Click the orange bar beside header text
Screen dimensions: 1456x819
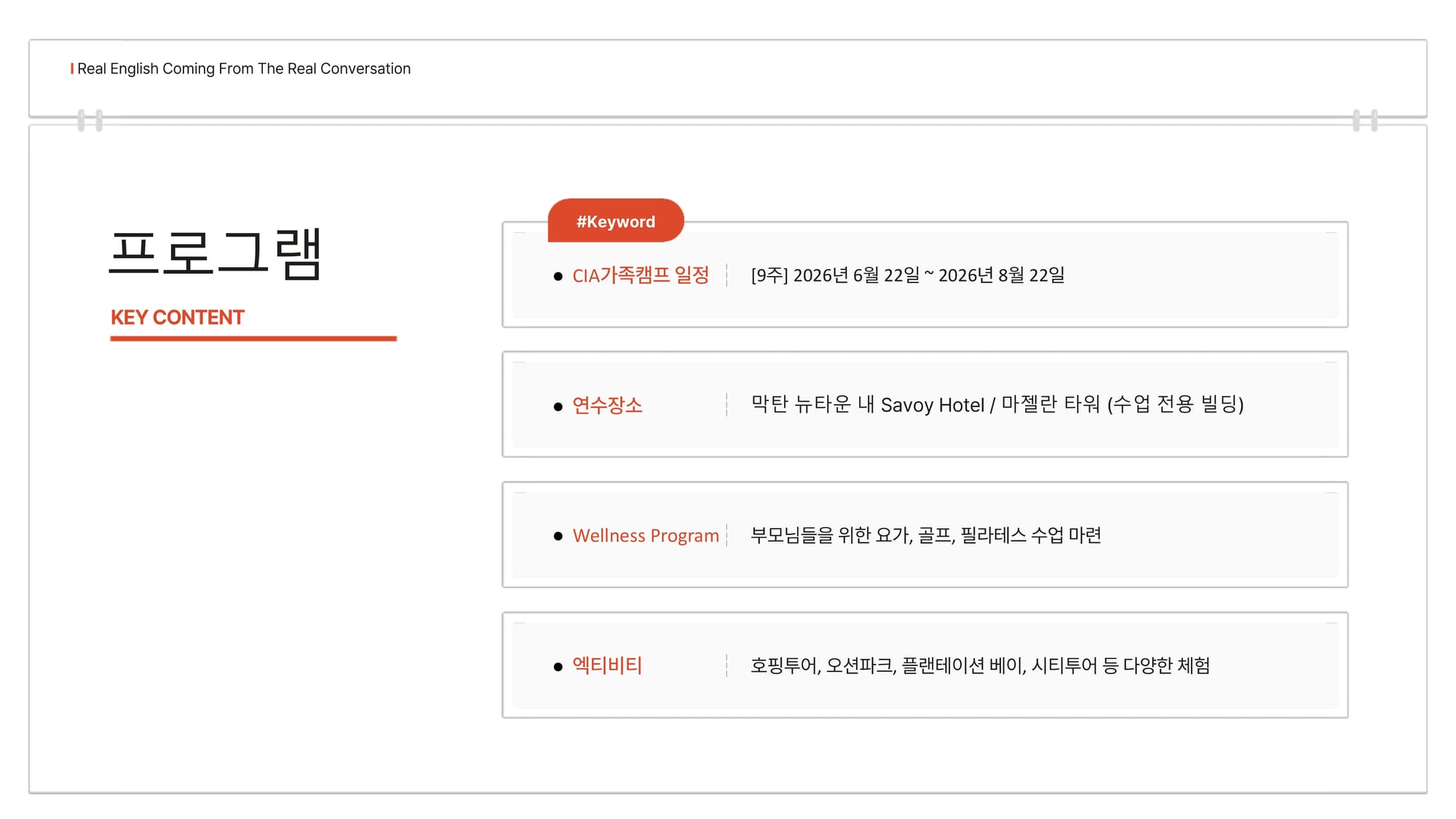coord(72,68)
